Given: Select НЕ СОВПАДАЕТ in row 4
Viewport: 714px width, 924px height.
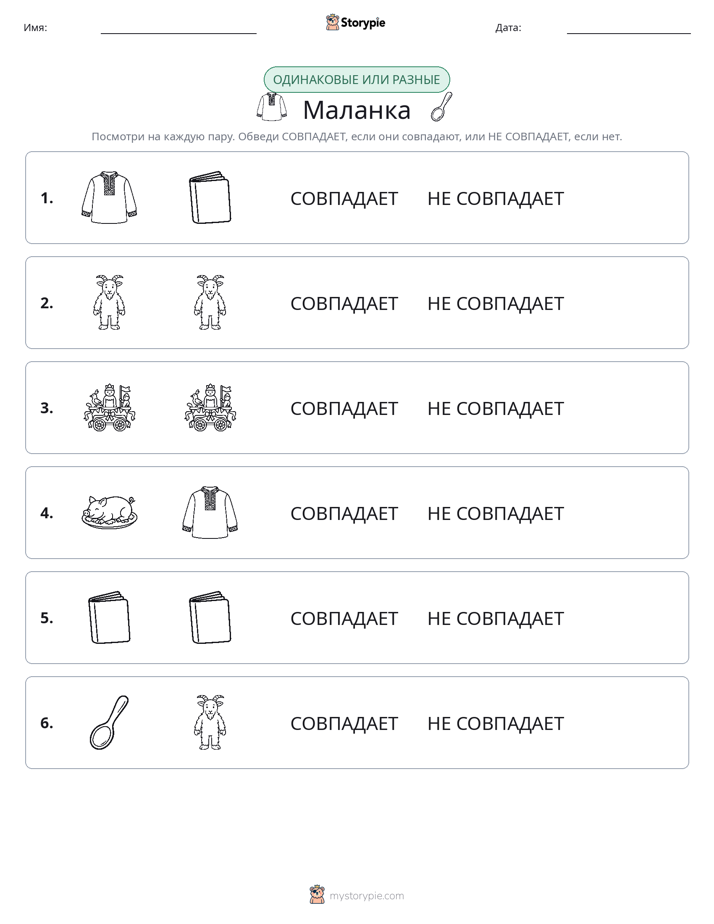Looking at the screenshot, I should click(x=495, y=513).
